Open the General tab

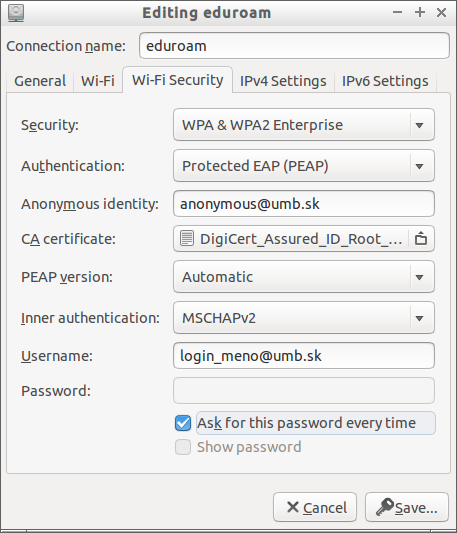coord(40,81)
